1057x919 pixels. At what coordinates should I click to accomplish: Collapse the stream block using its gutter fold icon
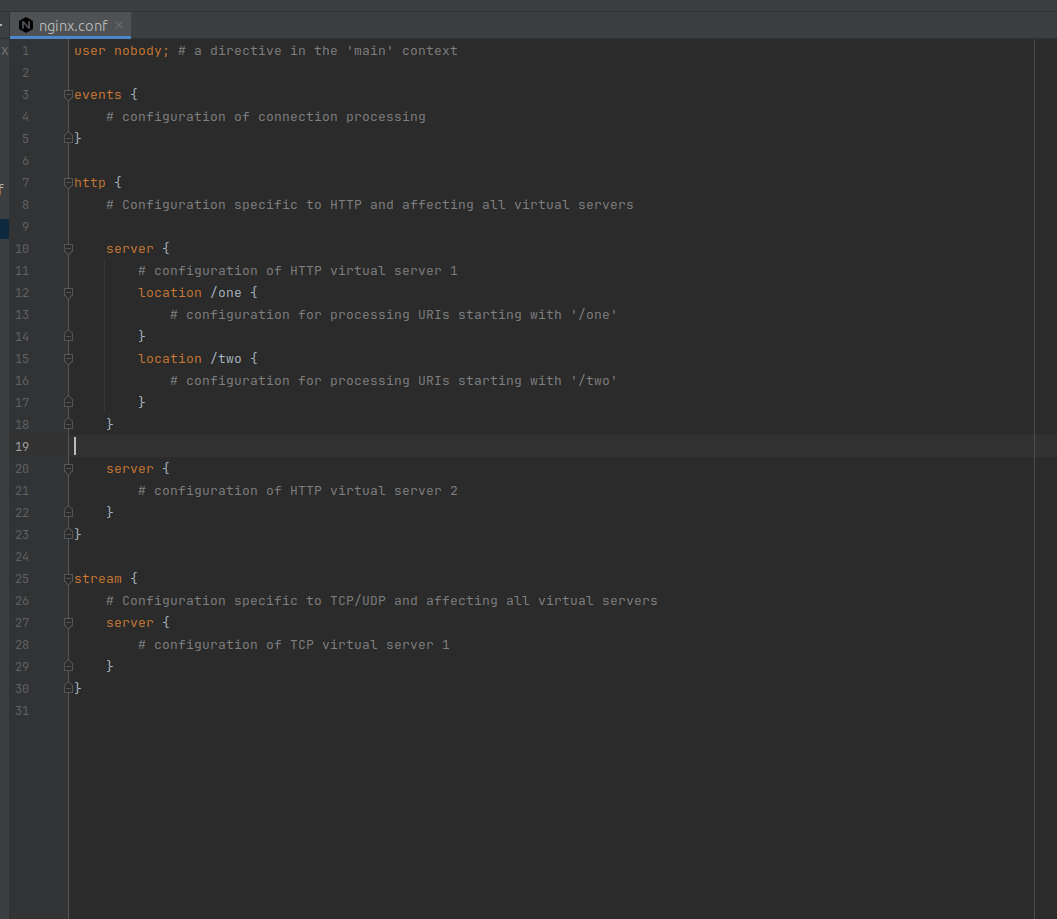tap(67, 578)
